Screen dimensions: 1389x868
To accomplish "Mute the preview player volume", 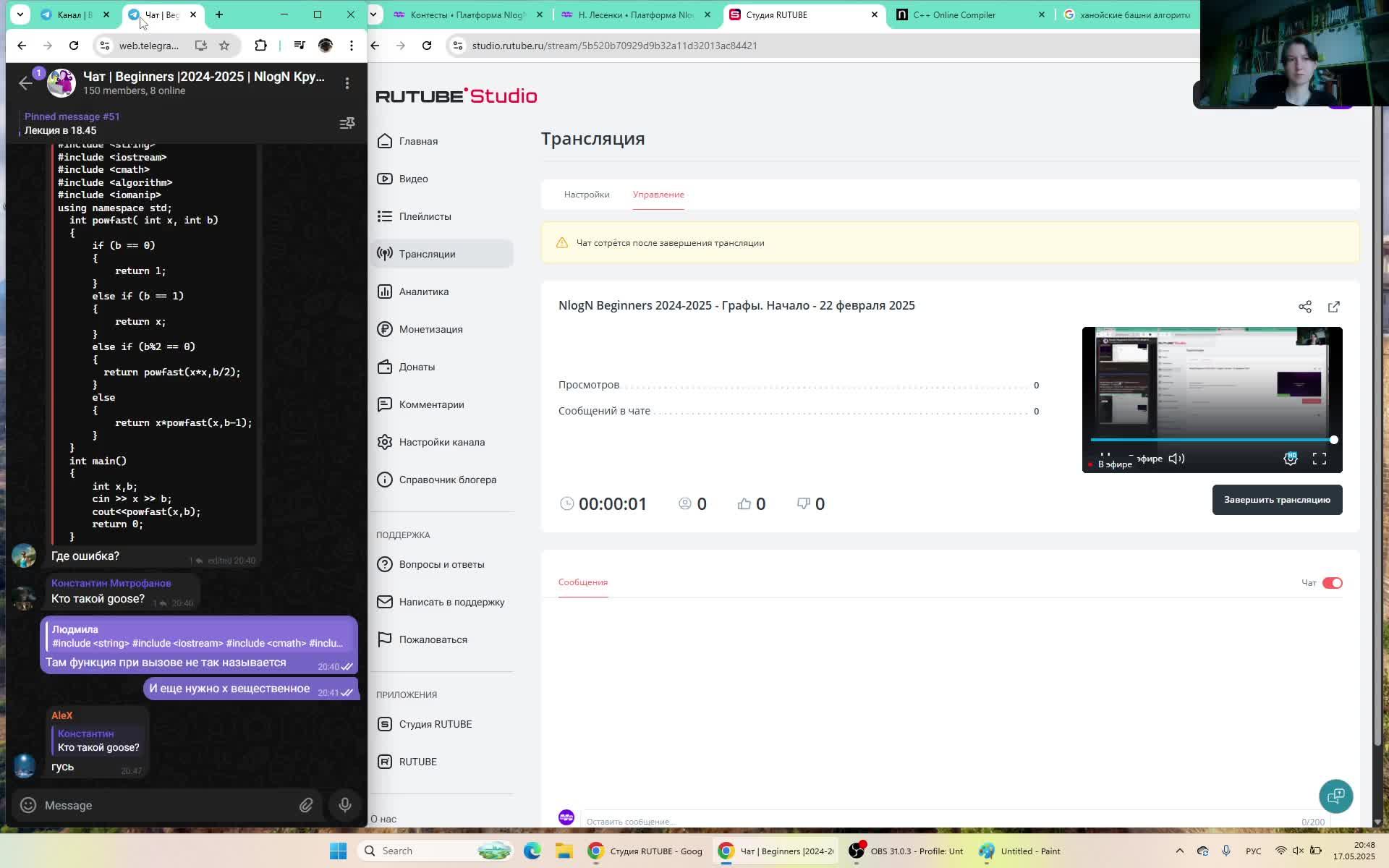I will coord(1176,459).
